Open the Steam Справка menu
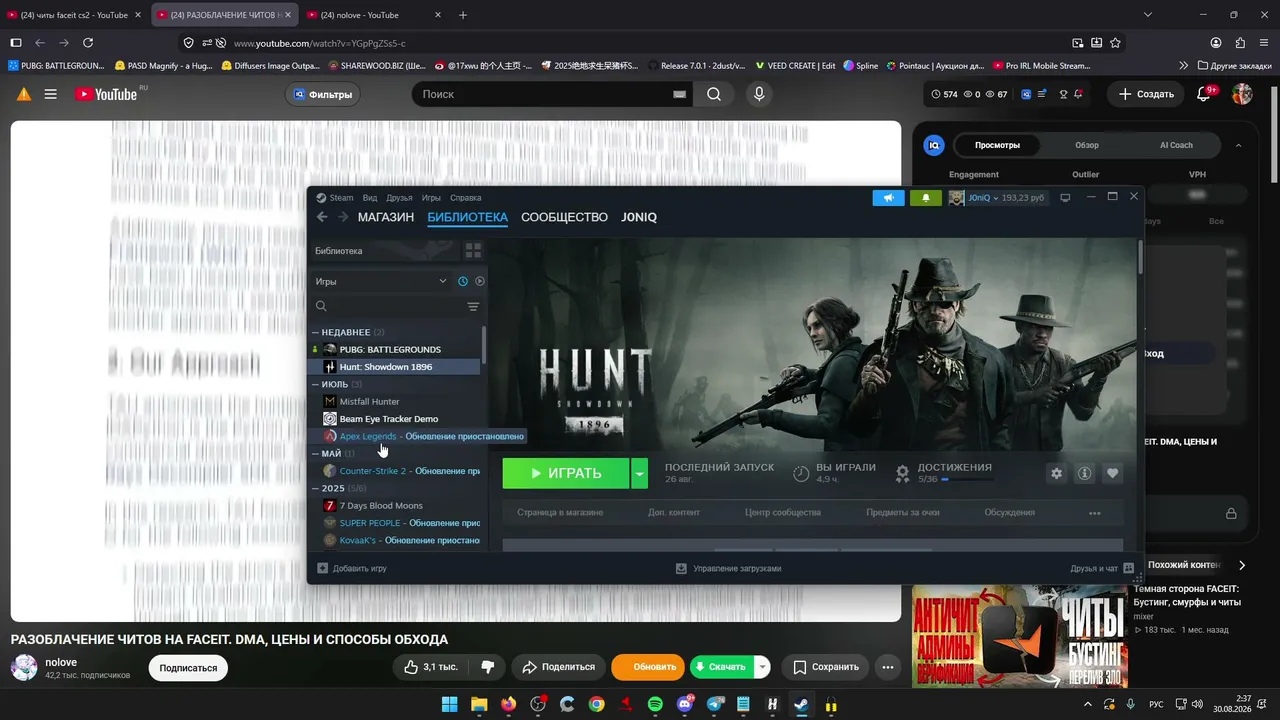Viewport: 1280px width, 720px height. 466,198
